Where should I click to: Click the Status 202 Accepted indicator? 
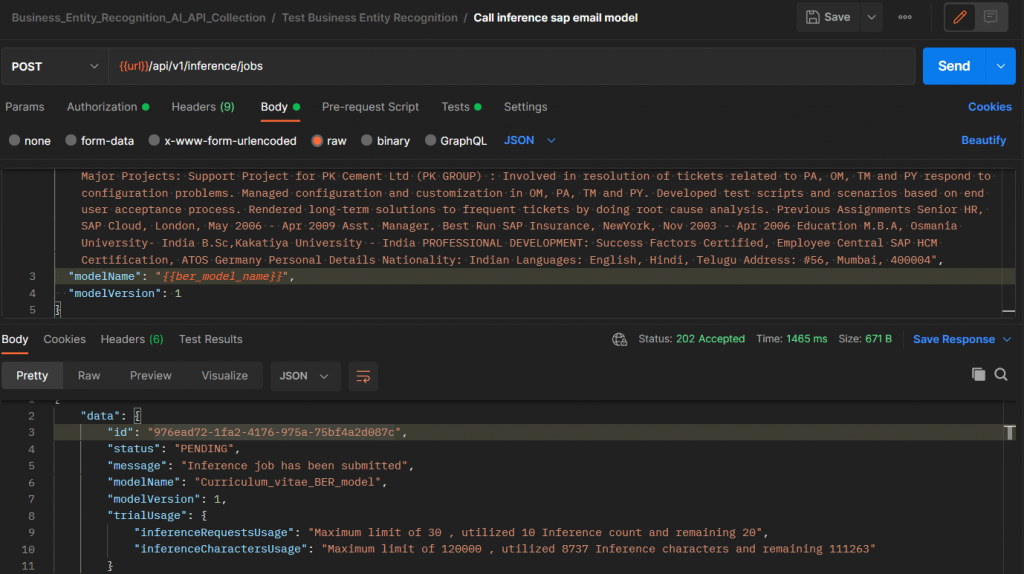[692, 339]
